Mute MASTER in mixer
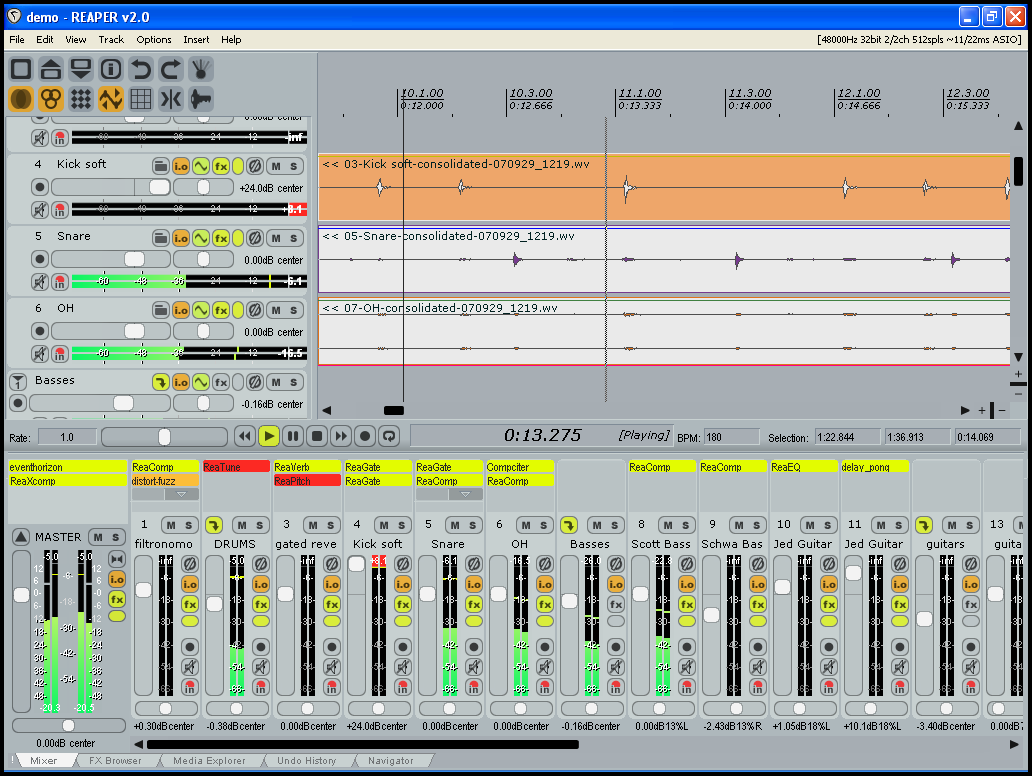 pos(98,537)
